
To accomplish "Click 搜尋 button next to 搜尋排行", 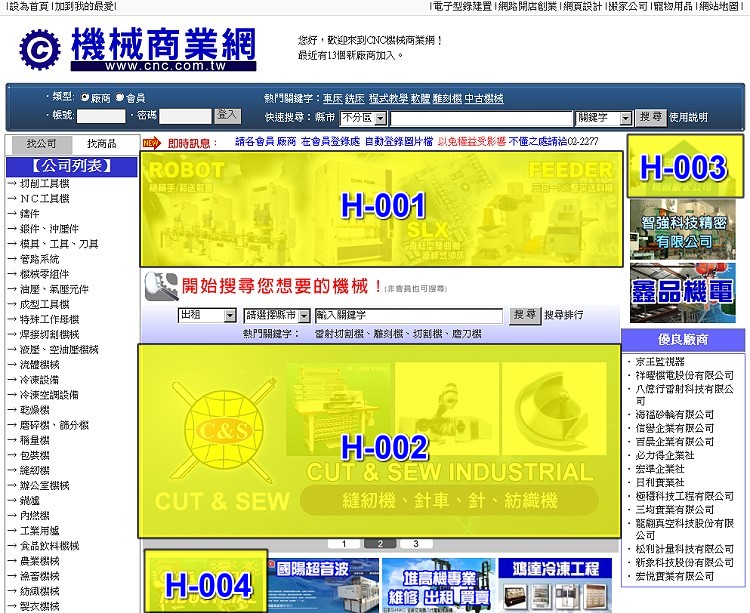I will point(525,315).
